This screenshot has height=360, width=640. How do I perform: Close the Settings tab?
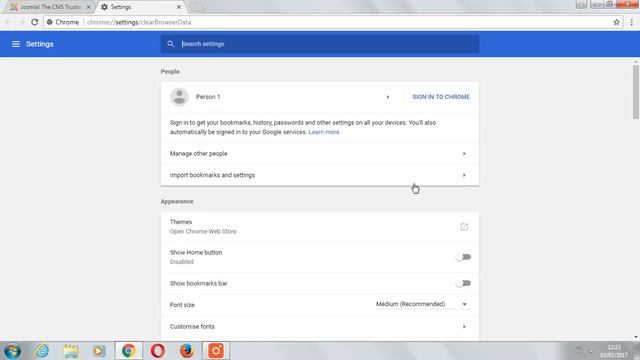tap(179, 7)
